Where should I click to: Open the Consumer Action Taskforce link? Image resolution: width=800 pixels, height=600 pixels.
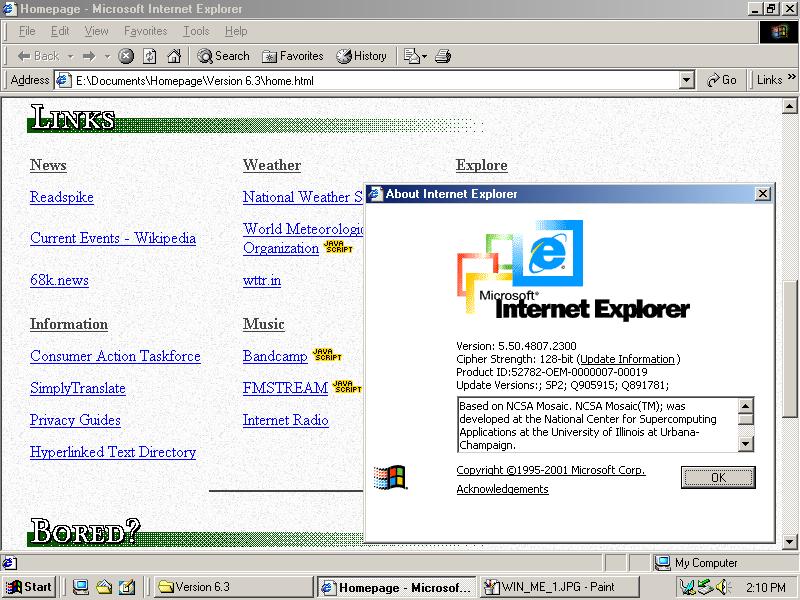point(115,356)
